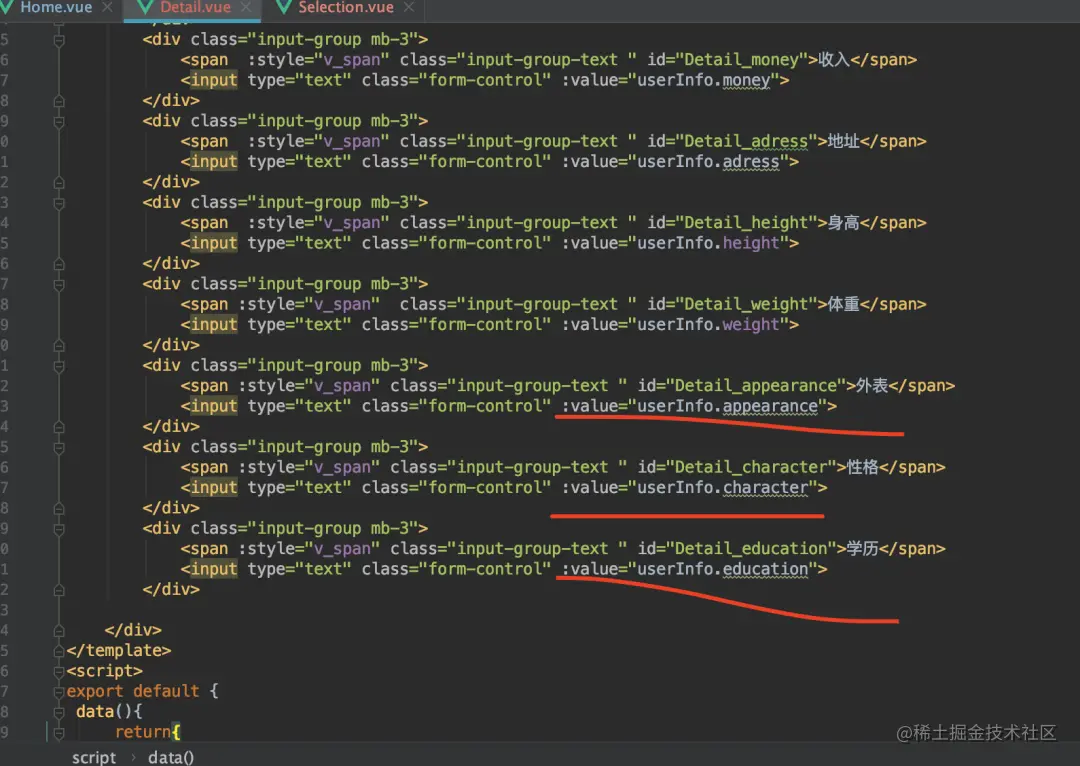Close the Home.vue tab
This screenshot has width=1080, height=766.
[107, 8]
